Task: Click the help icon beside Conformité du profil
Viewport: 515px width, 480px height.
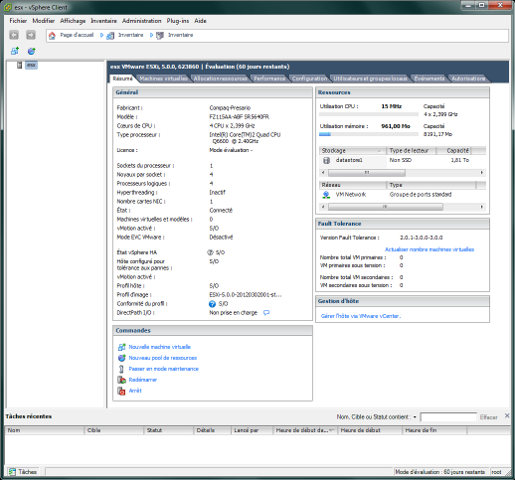Action: [212, 304]
